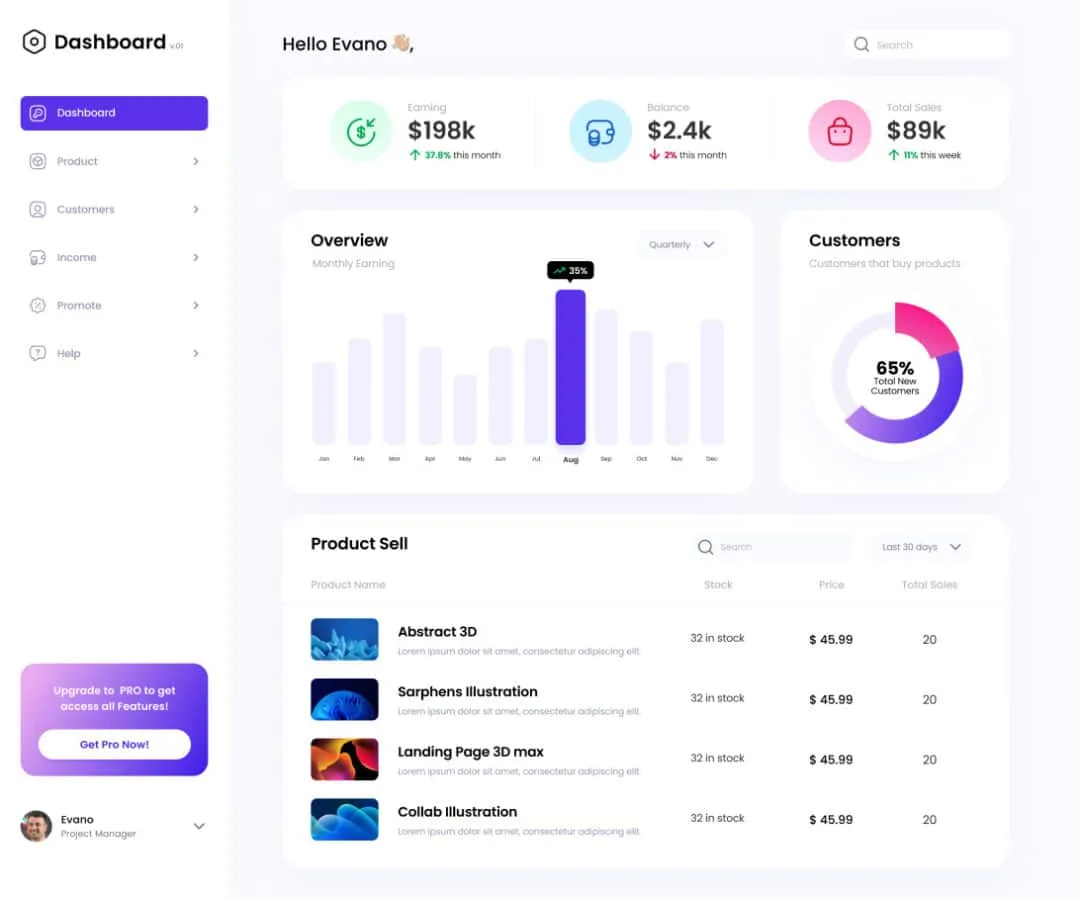The width and height of the screenshot is (1080, 899).
Task: Click the Income sidebar icon
Action: pos(36,257)
